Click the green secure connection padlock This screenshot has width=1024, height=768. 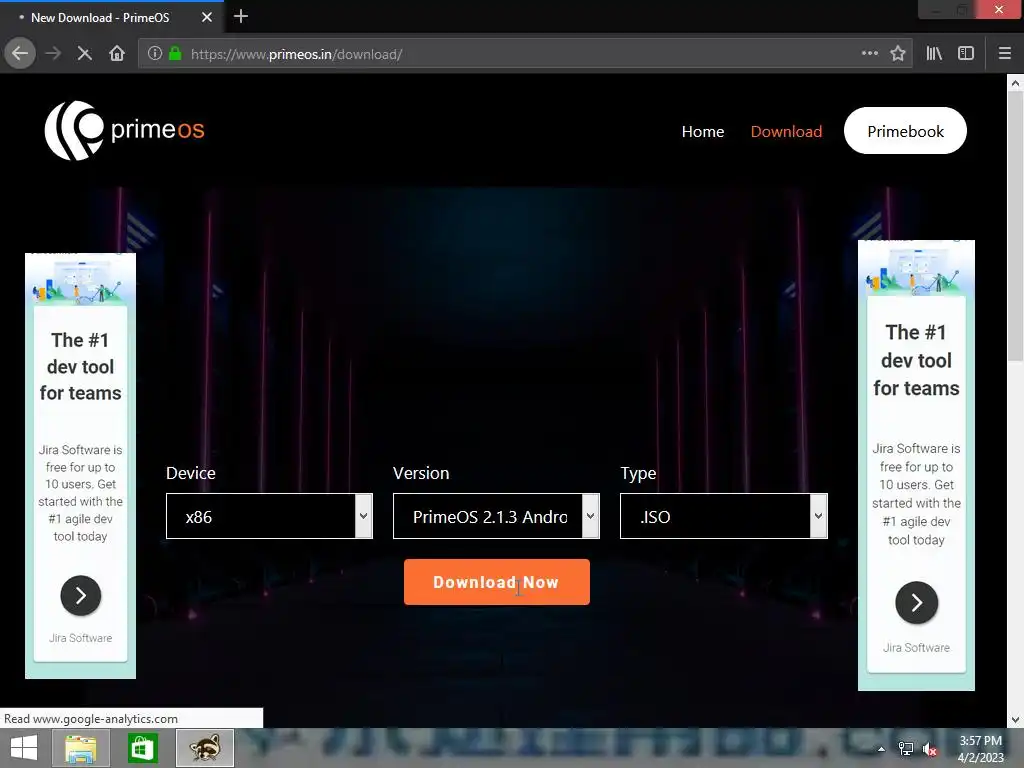pyautogui.click(x=175, y=54)
